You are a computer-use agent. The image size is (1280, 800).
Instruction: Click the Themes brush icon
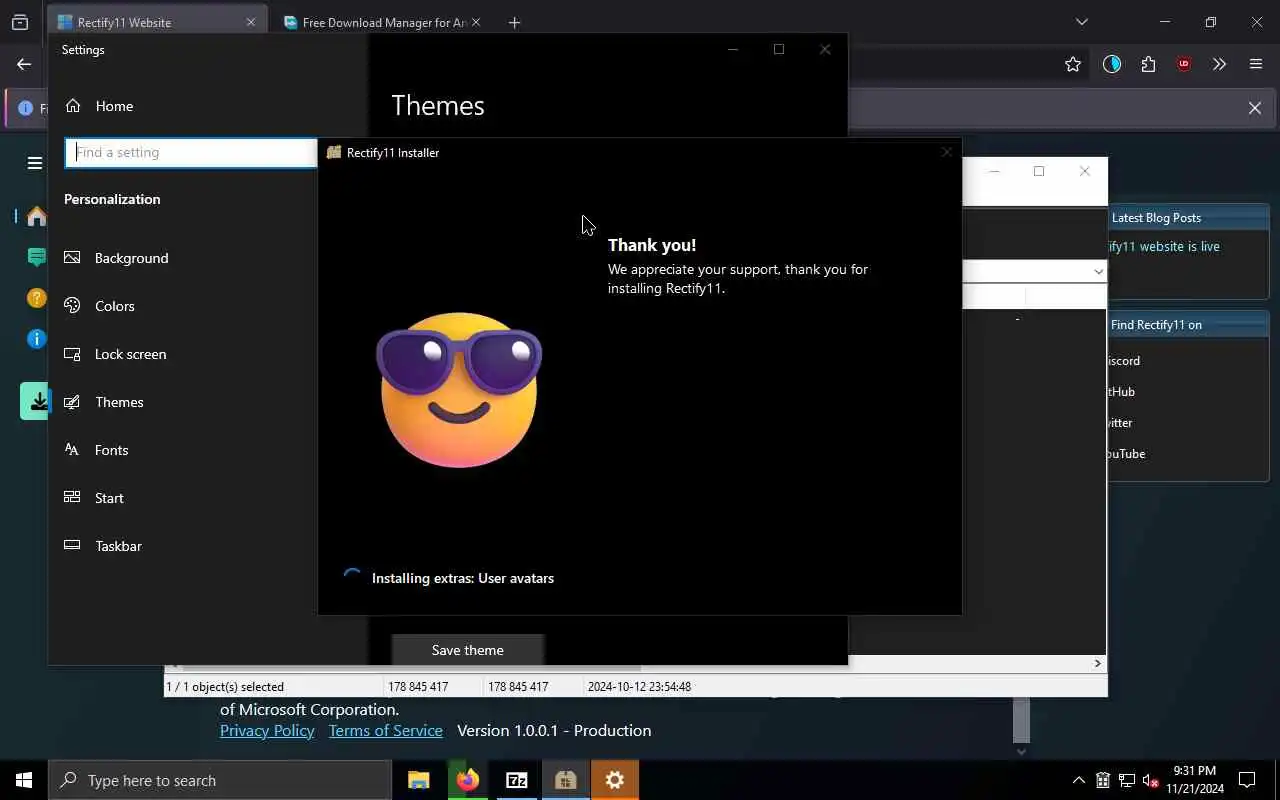click(x=72, y=401)
